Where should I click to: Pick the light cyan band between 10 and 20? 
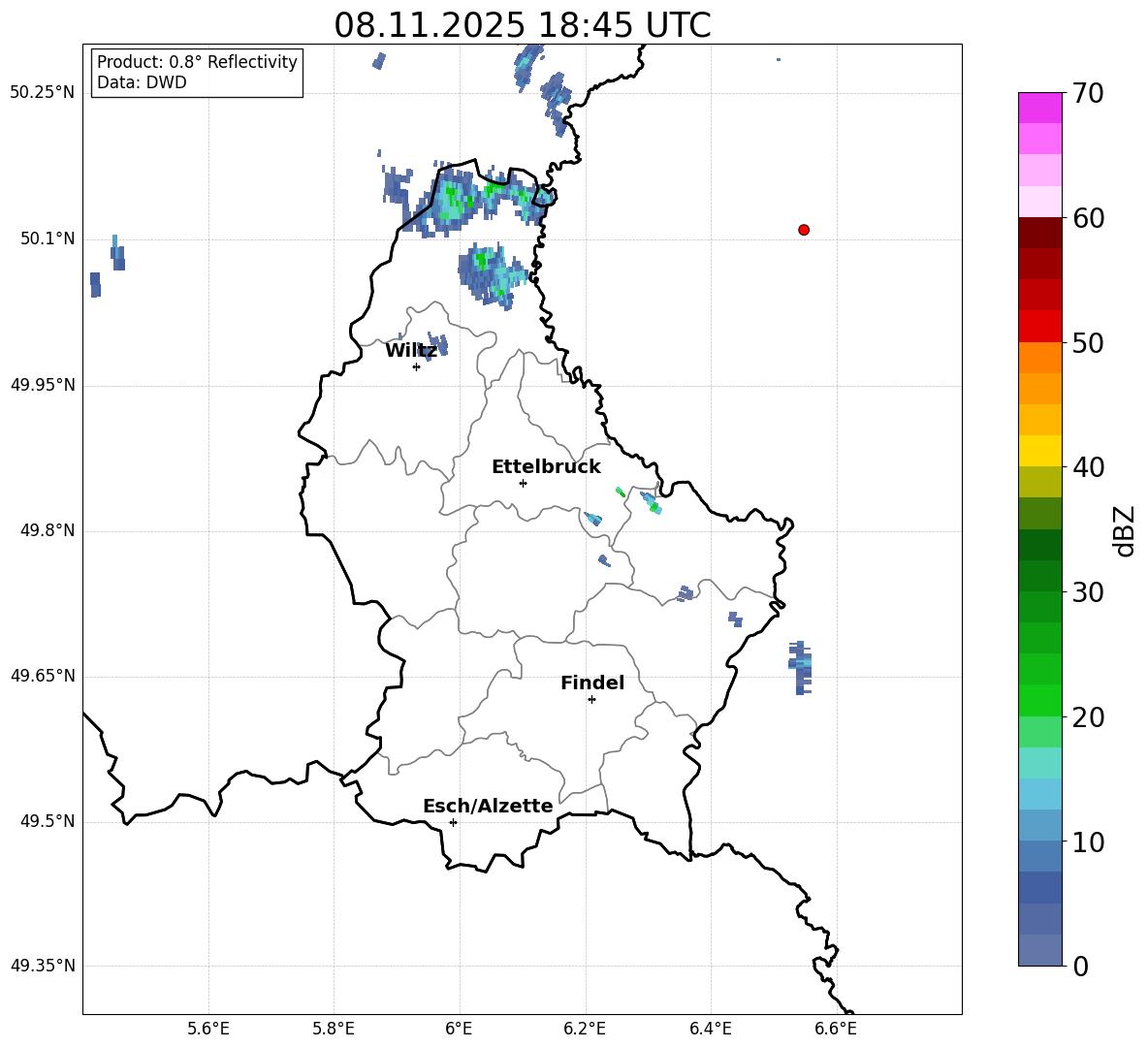(x=1039, y=763)
